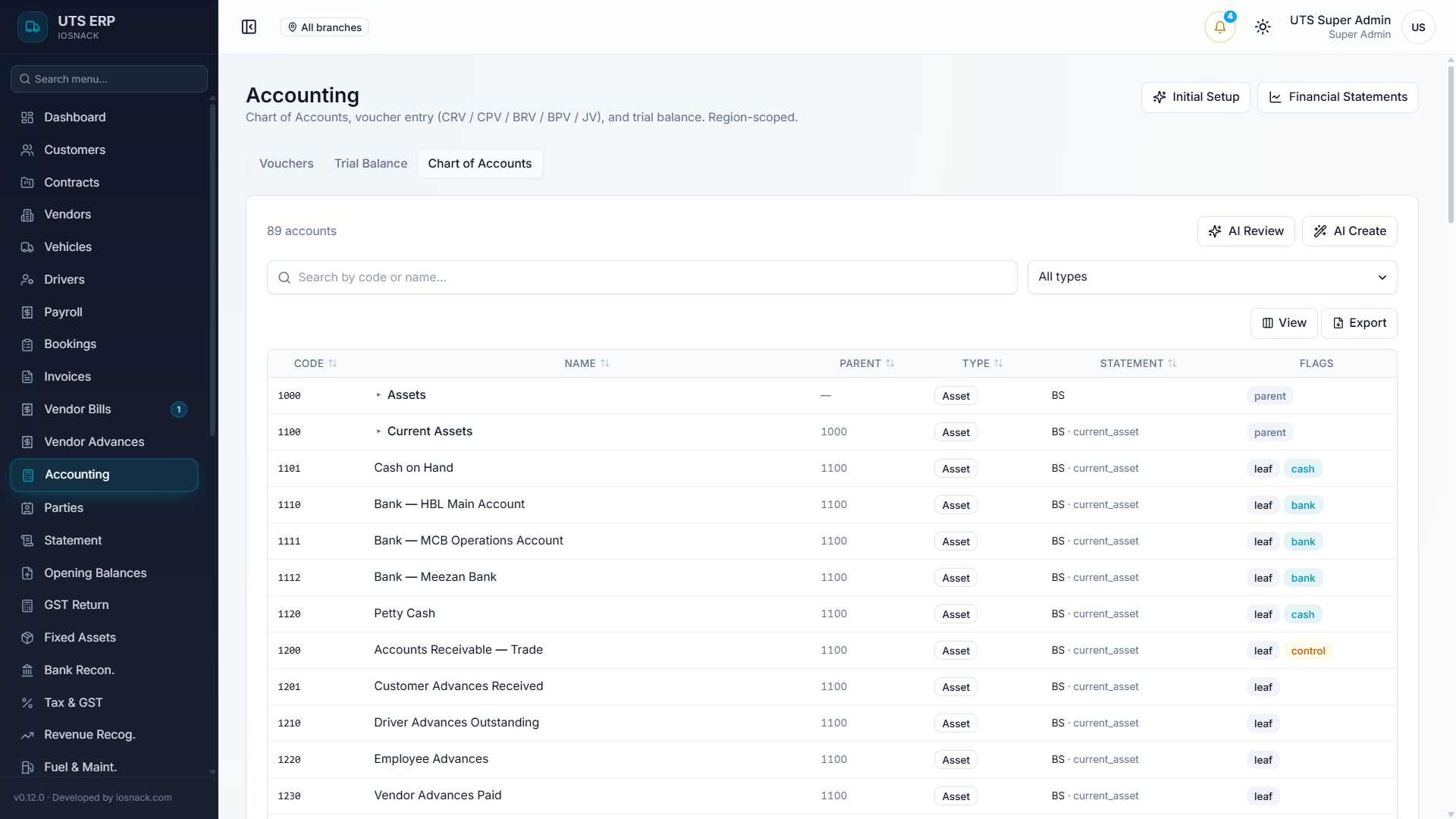Click the Bank Recon. building icon
The height and width of the screenshot is (819, 1456).
(x=27, y=670)
